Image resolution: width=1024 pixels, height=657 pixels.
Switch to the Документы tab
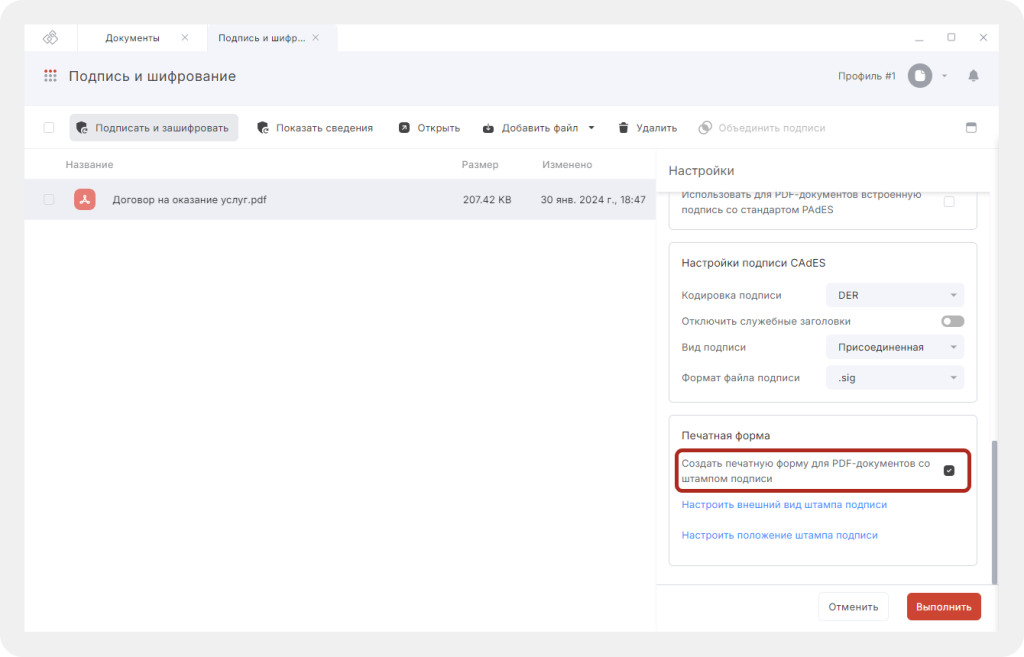pos(133,38)
